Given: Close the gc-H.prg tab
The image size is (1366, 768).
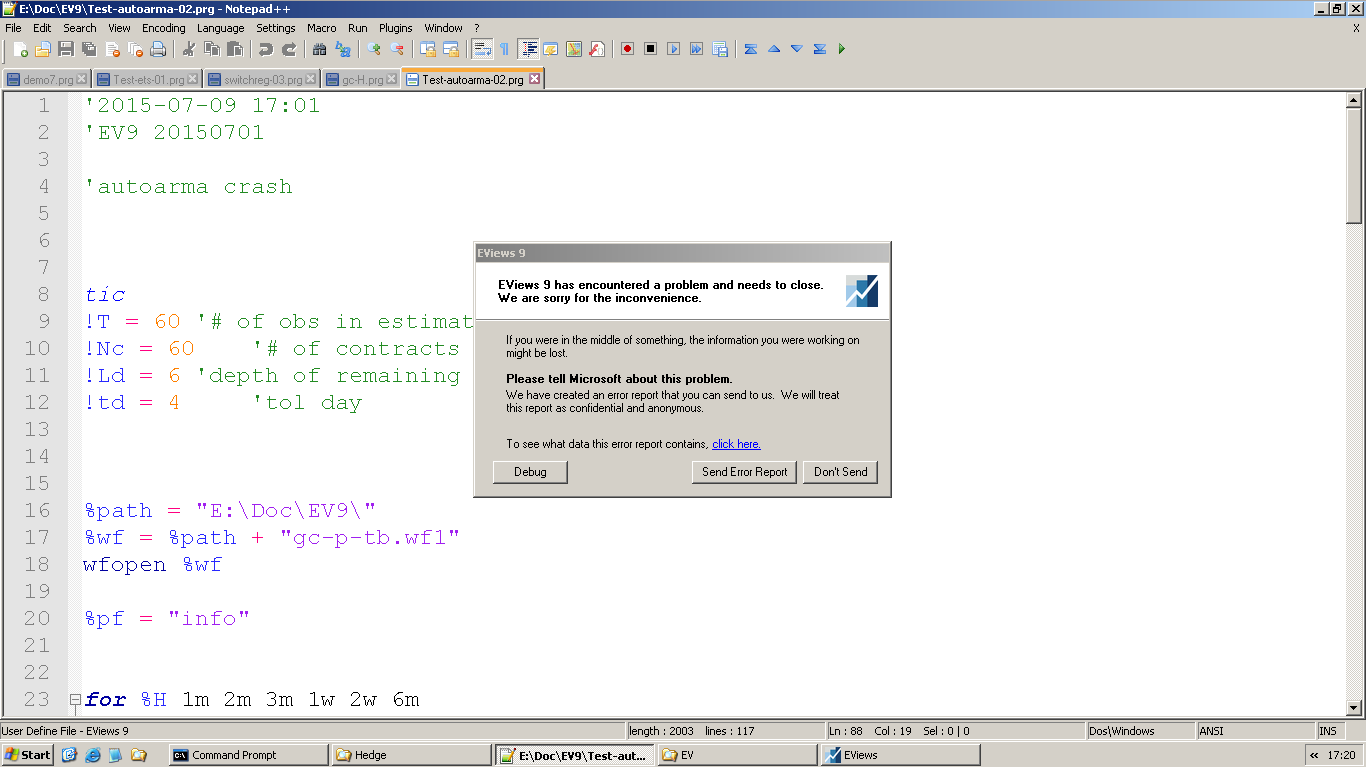Looking at the screenshot, I should 393,79.
